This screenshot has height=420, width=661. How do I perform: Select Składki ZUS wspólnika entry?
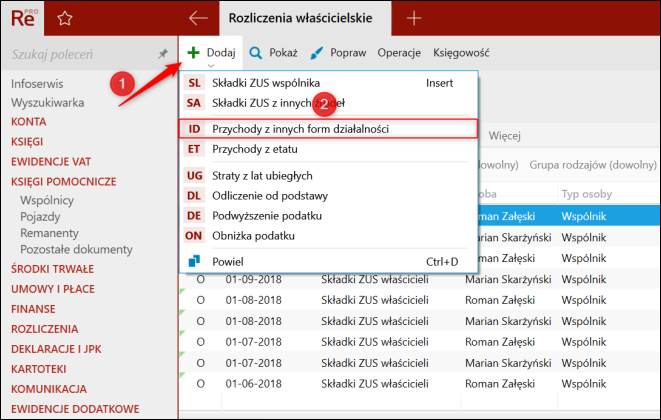(x=265, y=82)
